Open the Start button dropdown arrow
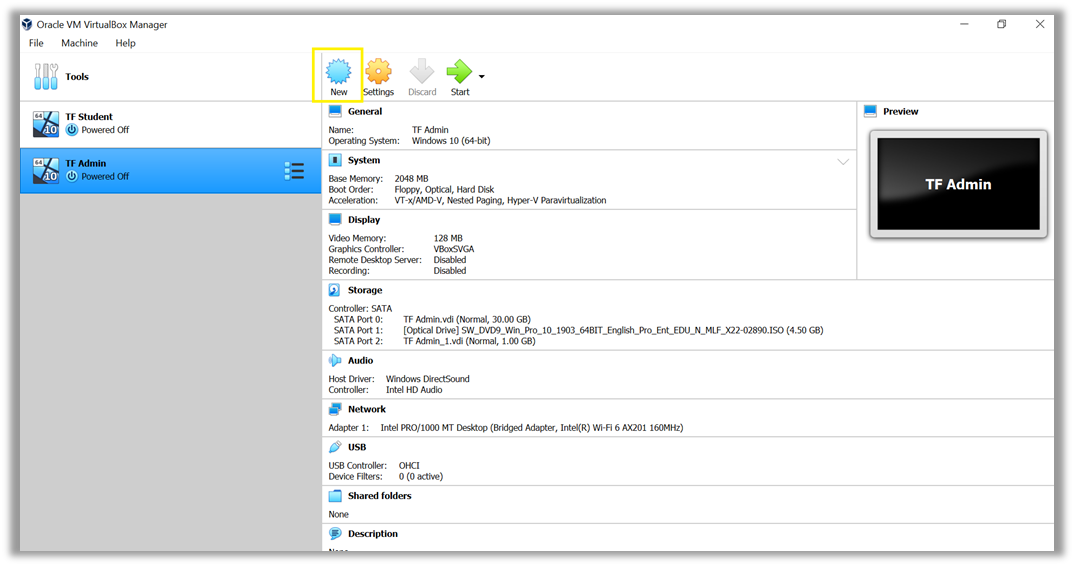 click(x=482, y=77)
